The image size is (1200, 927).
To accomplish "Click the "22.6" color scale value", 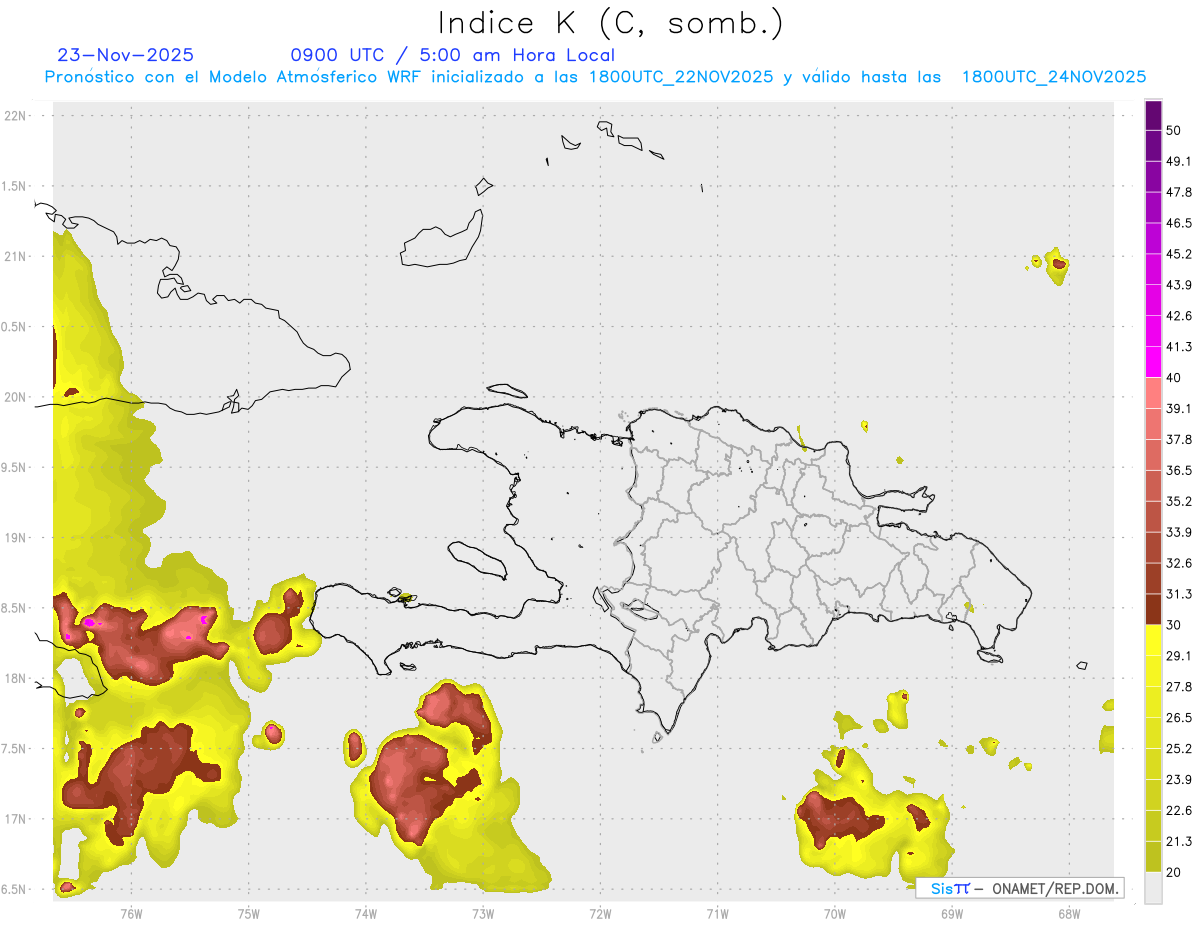I will [1179, 811].
